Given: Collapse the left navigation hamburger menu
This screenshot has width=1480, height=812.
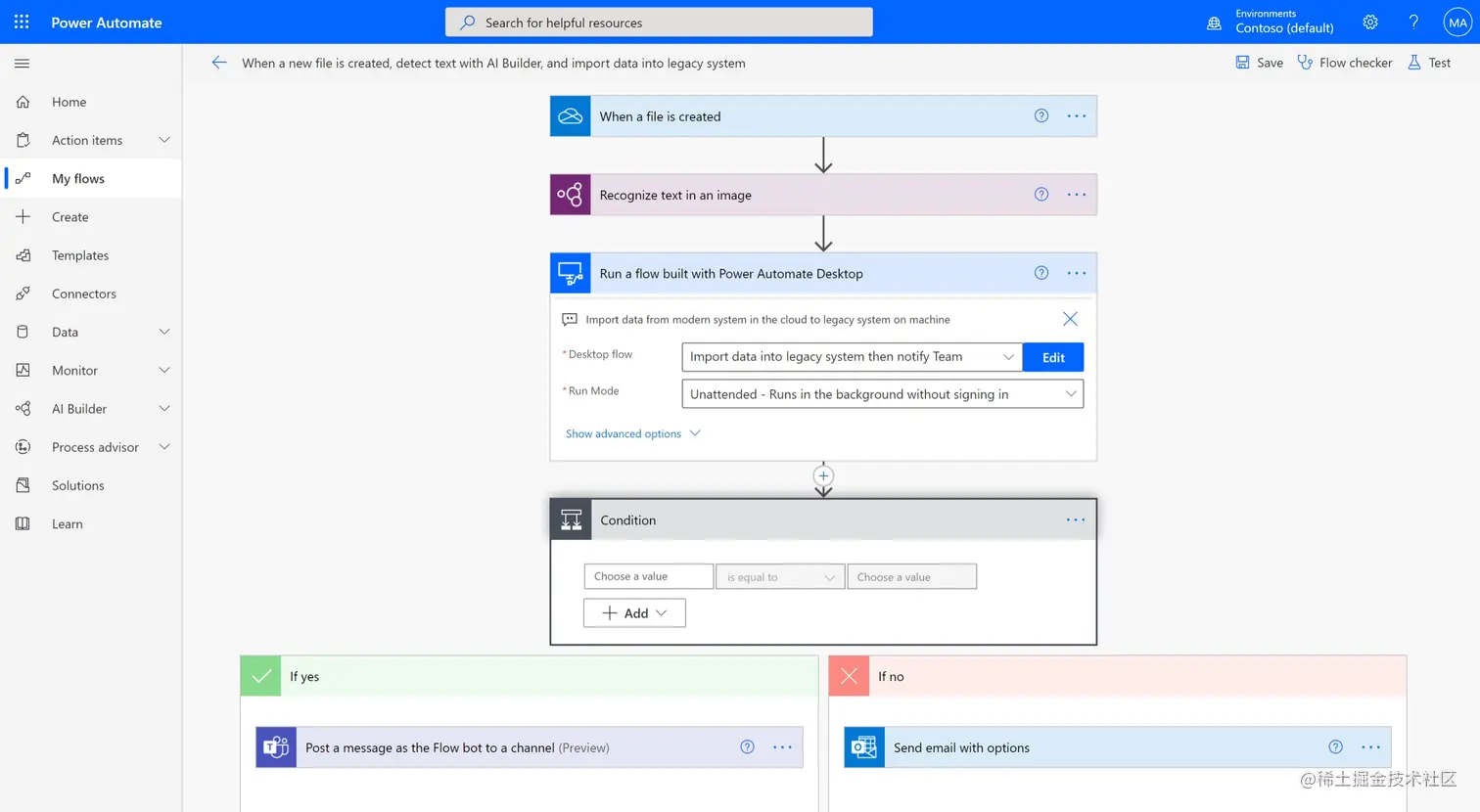Looking at the screenshot, I should [x=22, y=64].
